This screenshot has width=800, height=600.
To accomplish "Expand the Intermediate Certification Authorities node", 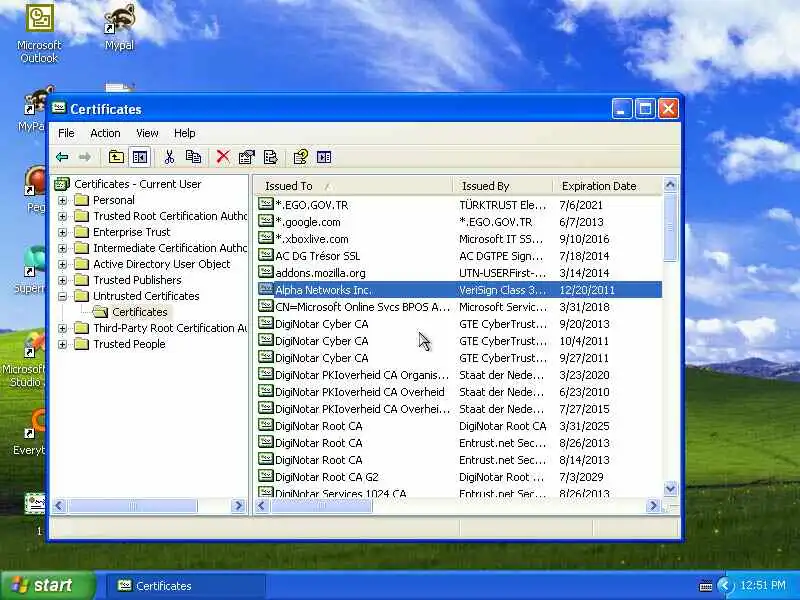I will point(62,248).
